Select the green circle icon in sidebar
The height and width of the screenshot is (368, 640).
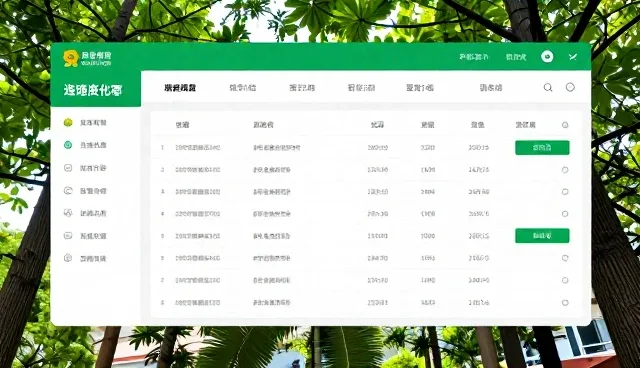point(68,145)
